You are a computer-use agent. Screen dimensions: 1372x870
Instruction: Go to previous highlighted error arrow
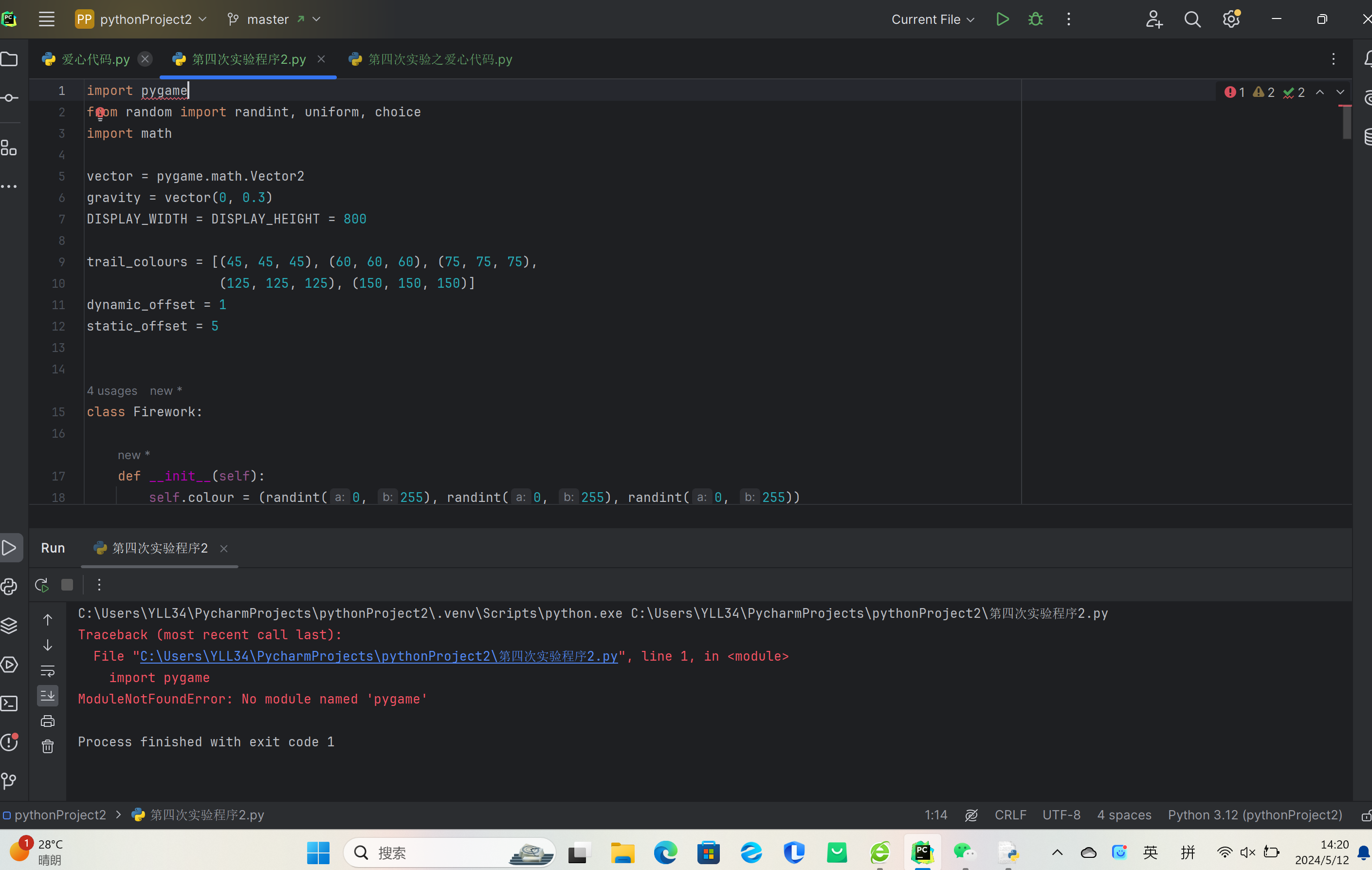click(x=1320, y=93)
